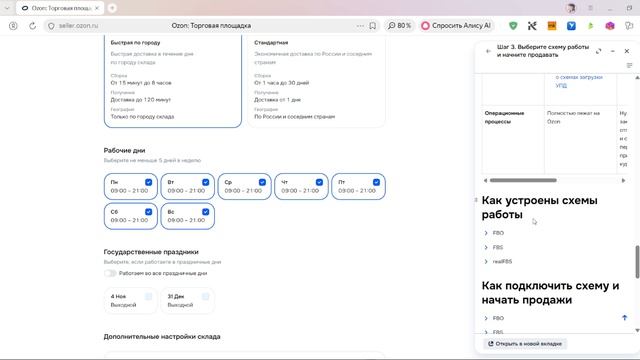Check the 4 Nov holiday checkbox
The image size is (640, 360).
(x=149, y=296)
